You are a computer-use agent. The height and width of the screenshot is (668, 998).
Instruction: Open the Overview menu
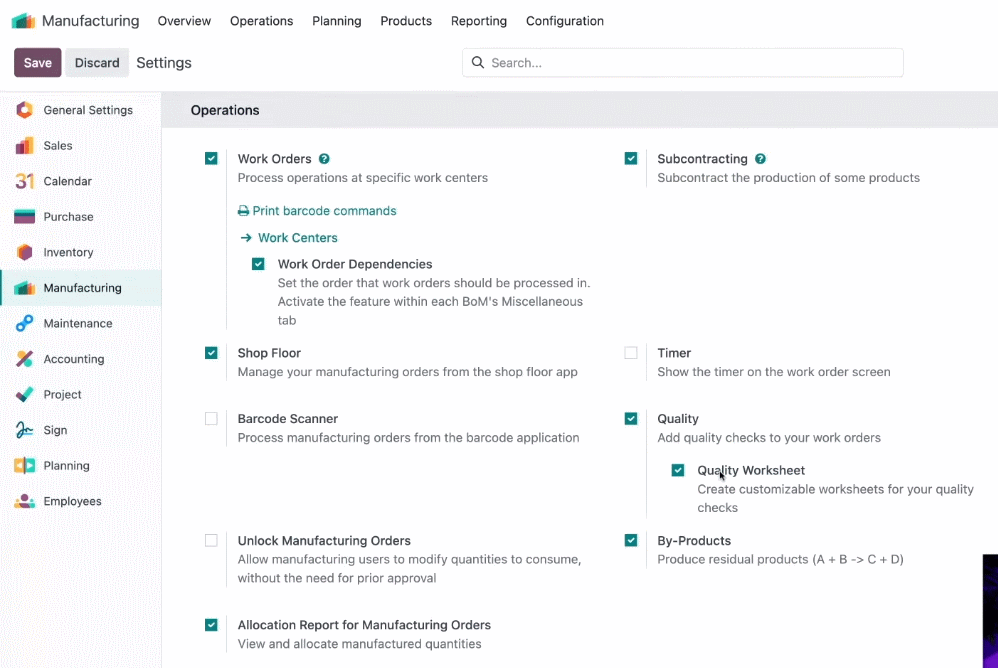pos(184,21)
